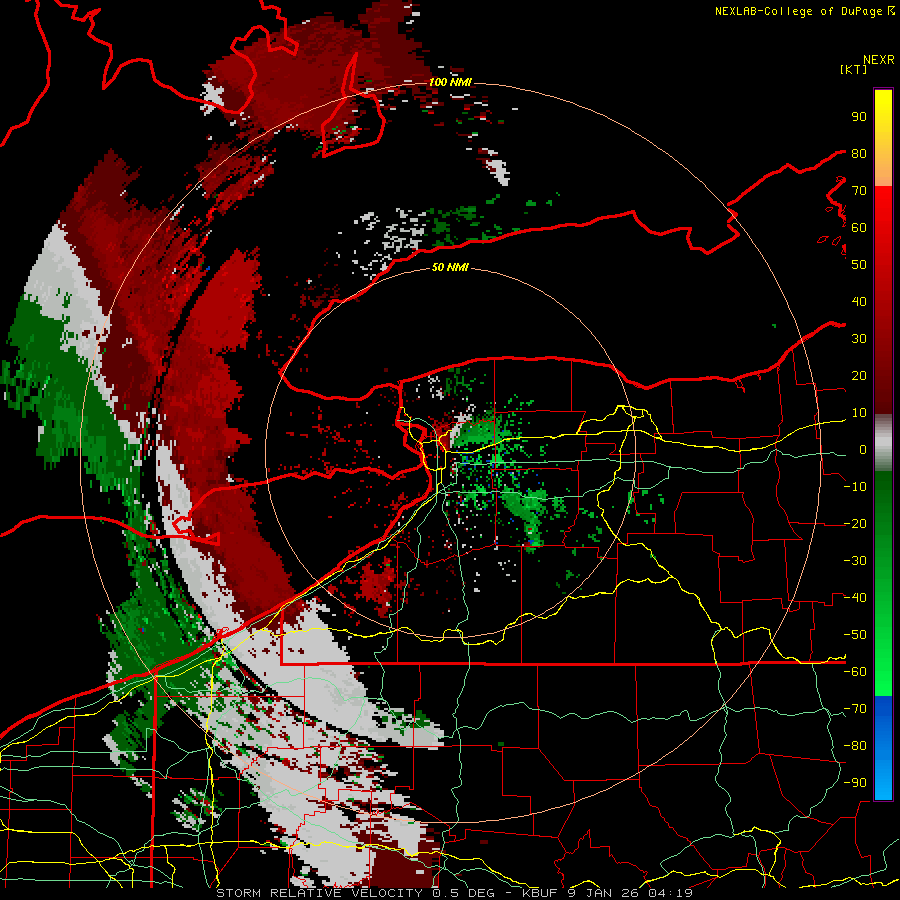This screenshot has width=900, height=900.
Task: Click the -30 value on the velocity scale
Action: (x=855, y=561)
